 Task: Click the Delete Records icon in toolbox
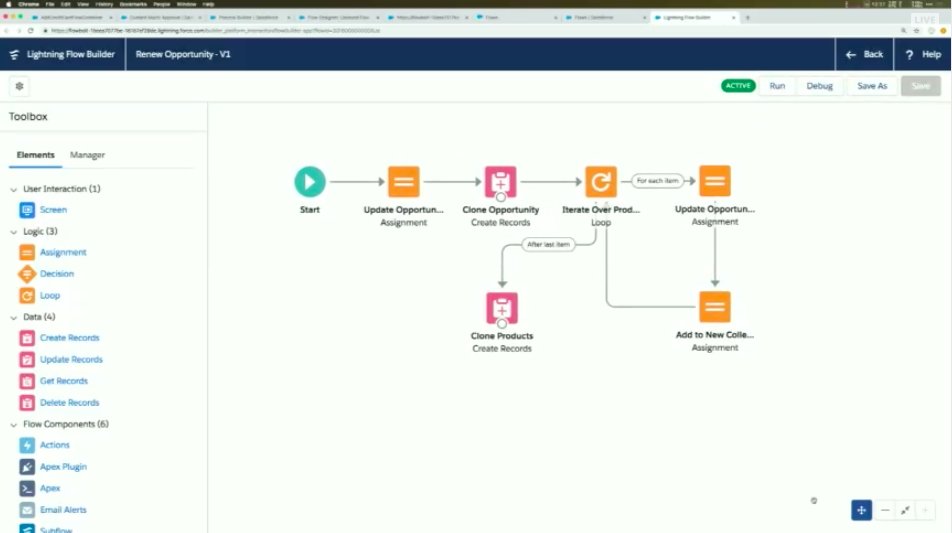27,402
